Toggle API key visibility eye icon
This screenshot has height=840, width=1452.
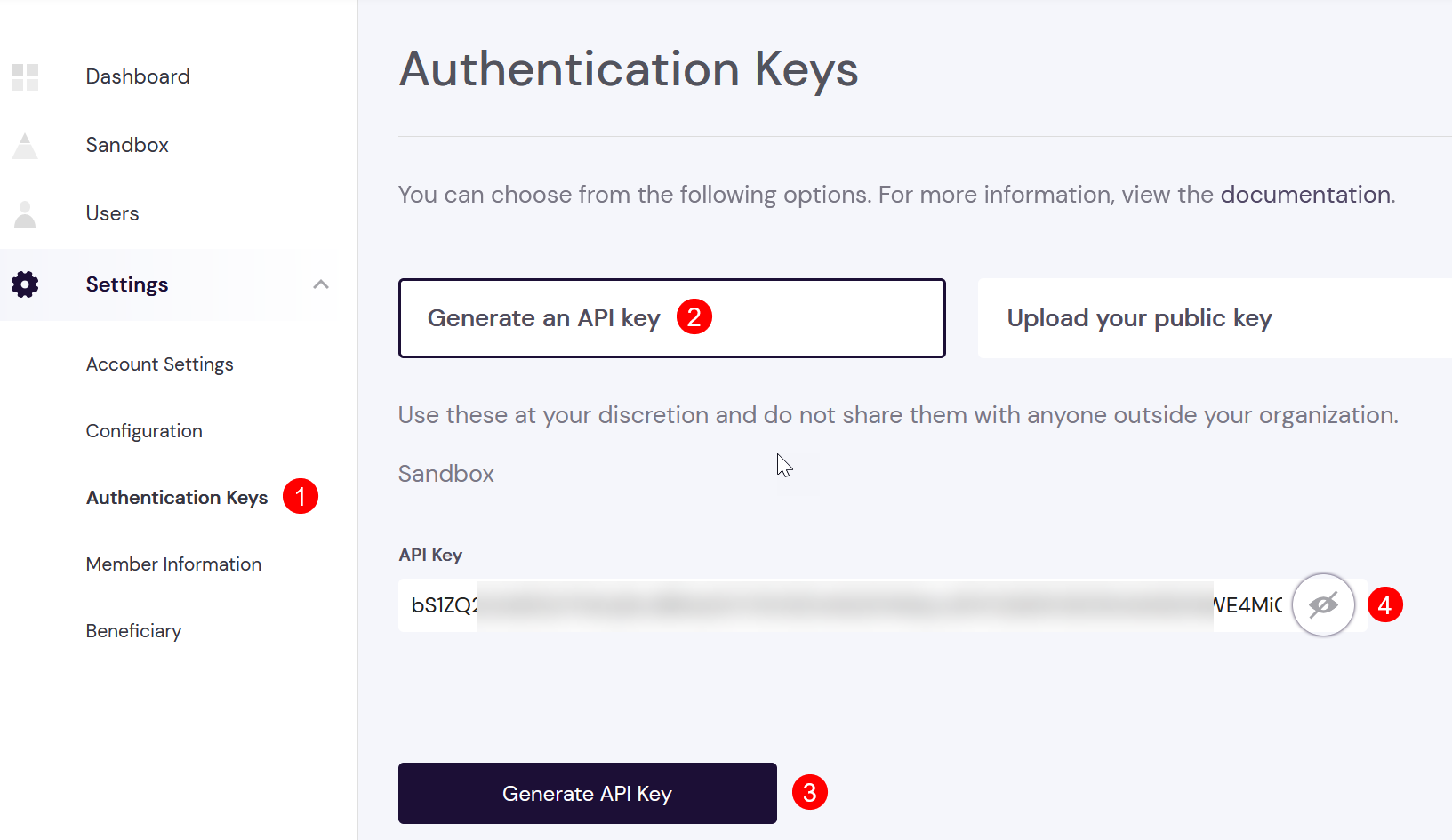pyautogui.click(x=1323, y=605)
